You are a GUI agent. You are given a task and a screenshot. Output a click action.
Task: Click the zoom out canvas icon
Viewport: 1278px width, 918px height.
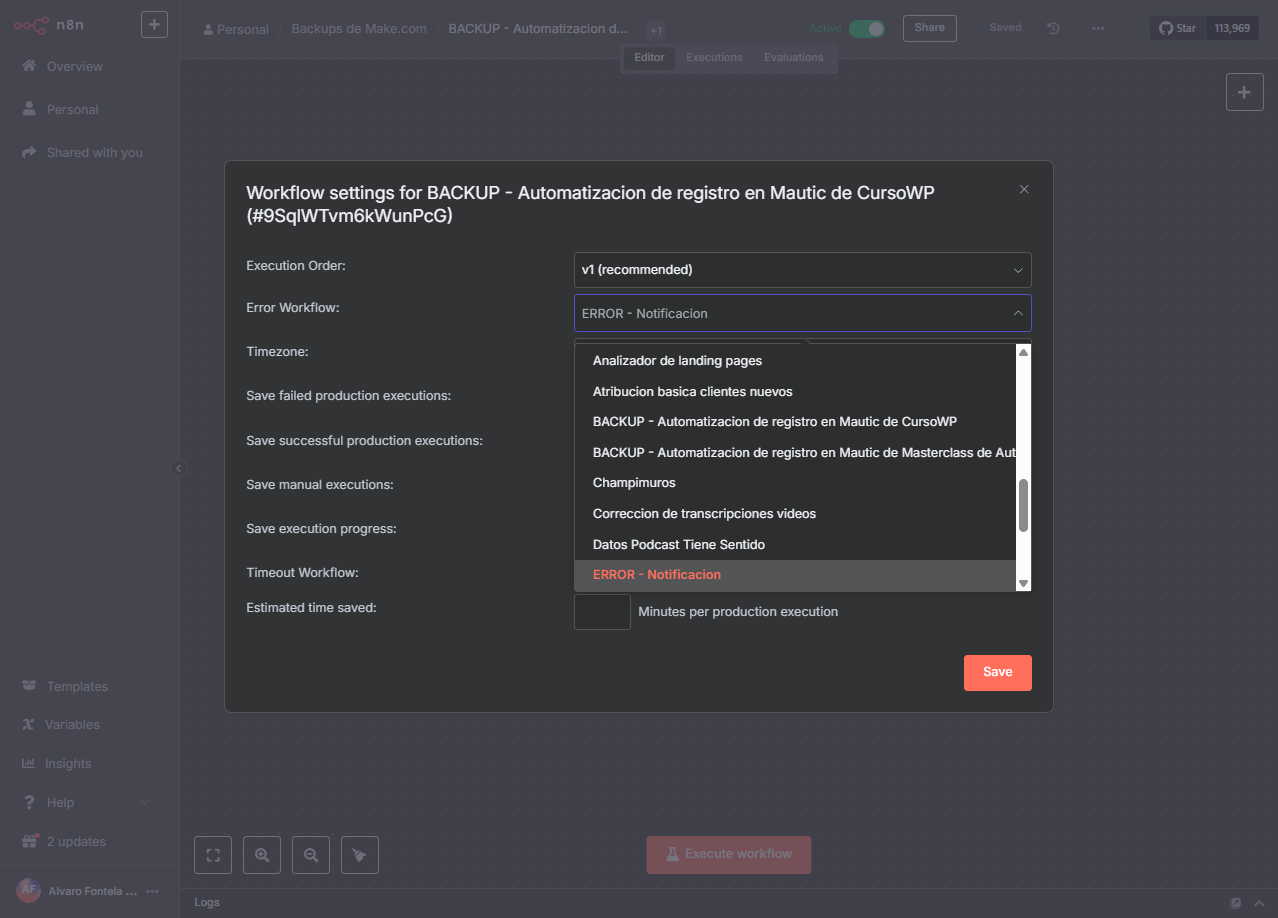tap(311, 855)
